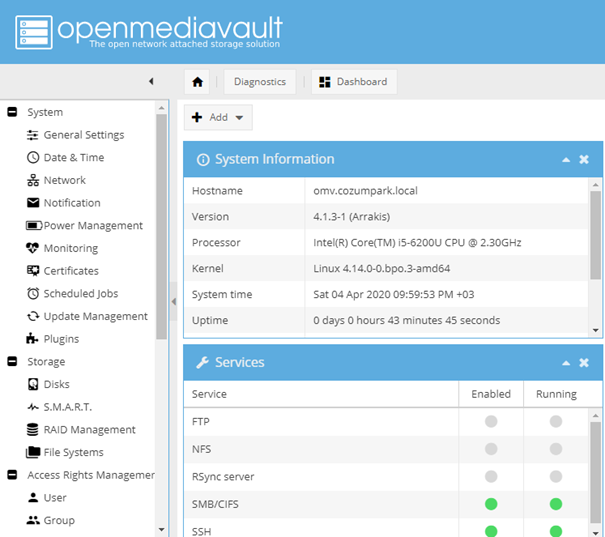Click the Monitoring heart icon

(32, 248)
